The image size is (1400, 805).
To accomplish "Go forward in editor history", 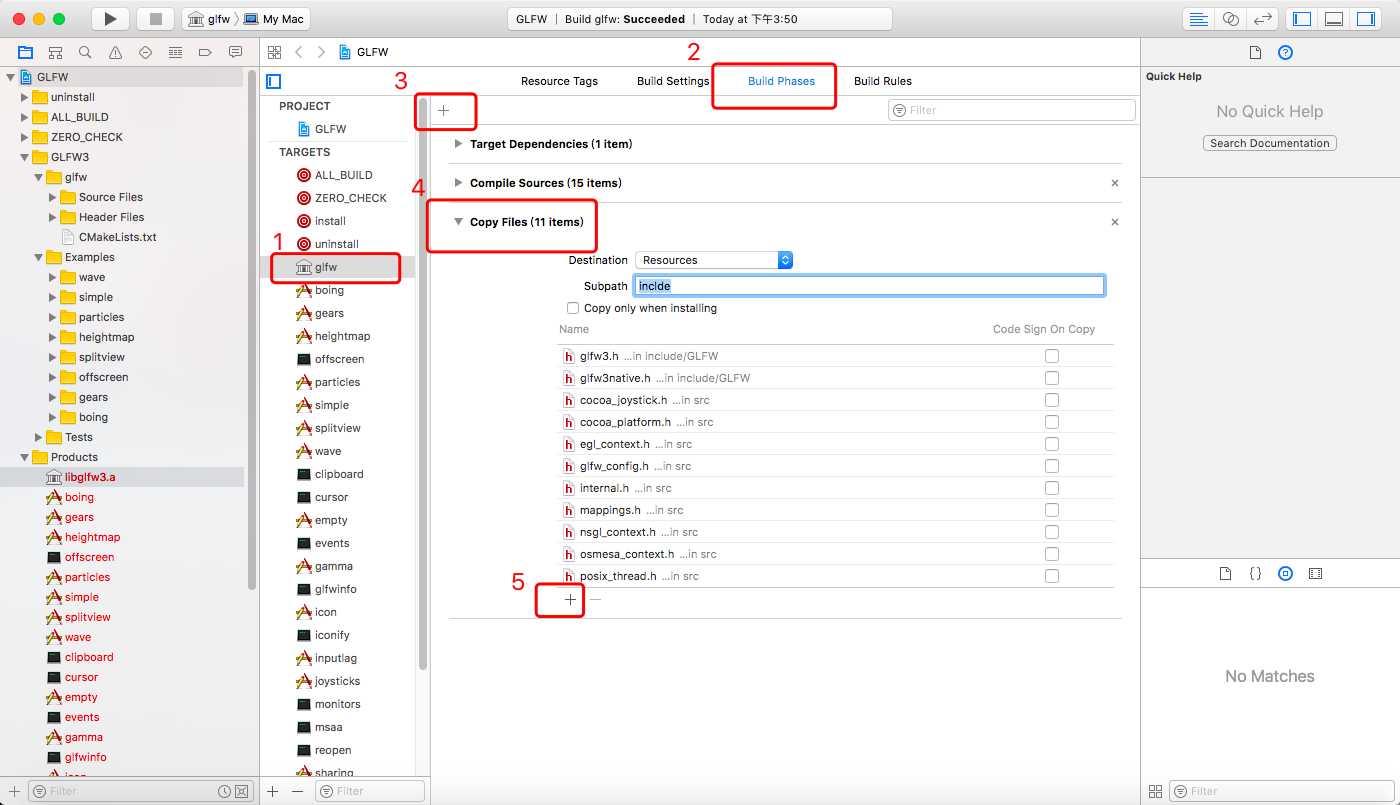I will pyautogui.click(x=321, y=52).
